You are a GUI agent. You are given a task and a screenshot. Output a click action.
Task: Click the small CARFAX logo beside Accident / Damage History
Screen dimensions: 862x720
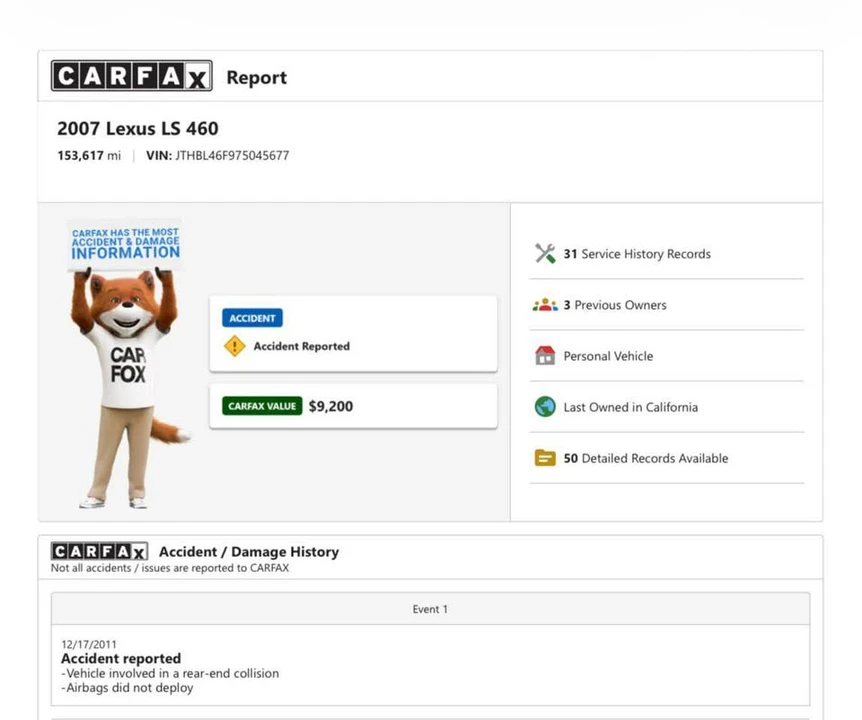click(x=100, y=551)
